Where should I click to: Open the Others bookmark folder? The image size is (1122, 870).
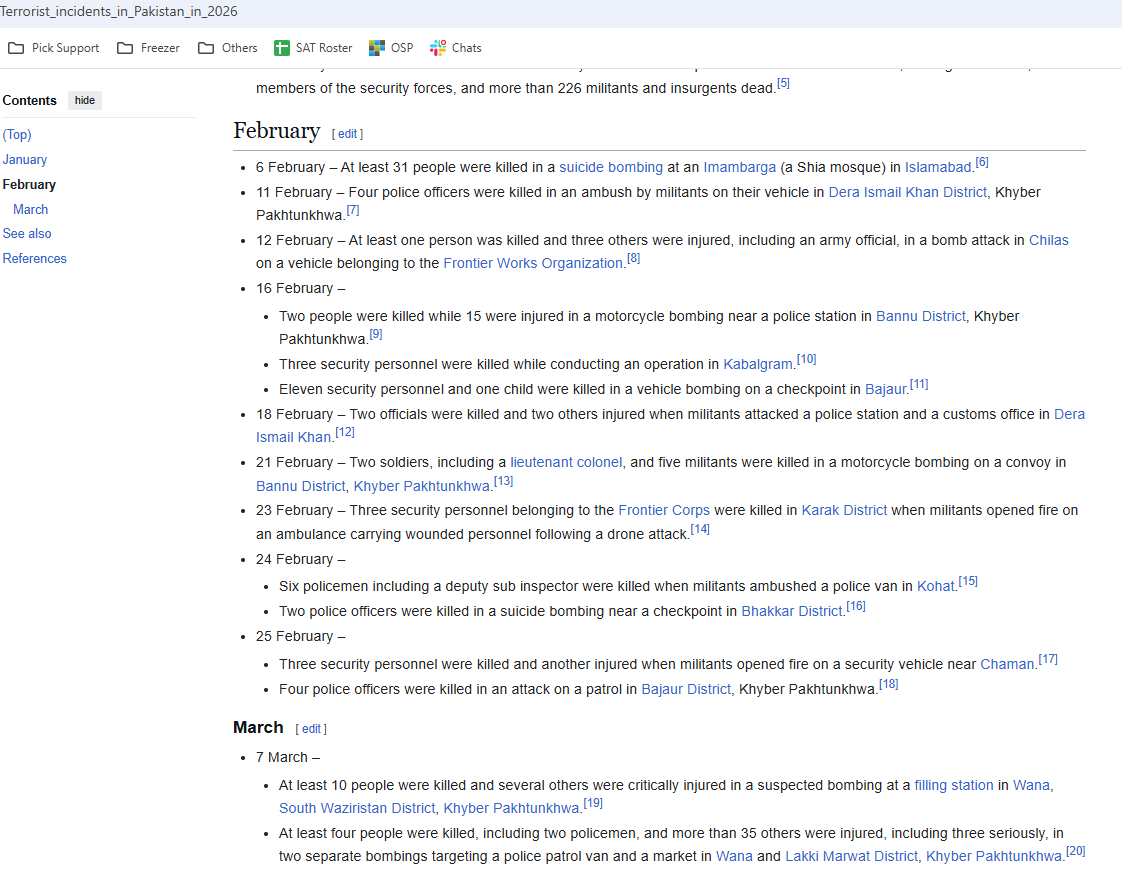click(x=228, y=48)
